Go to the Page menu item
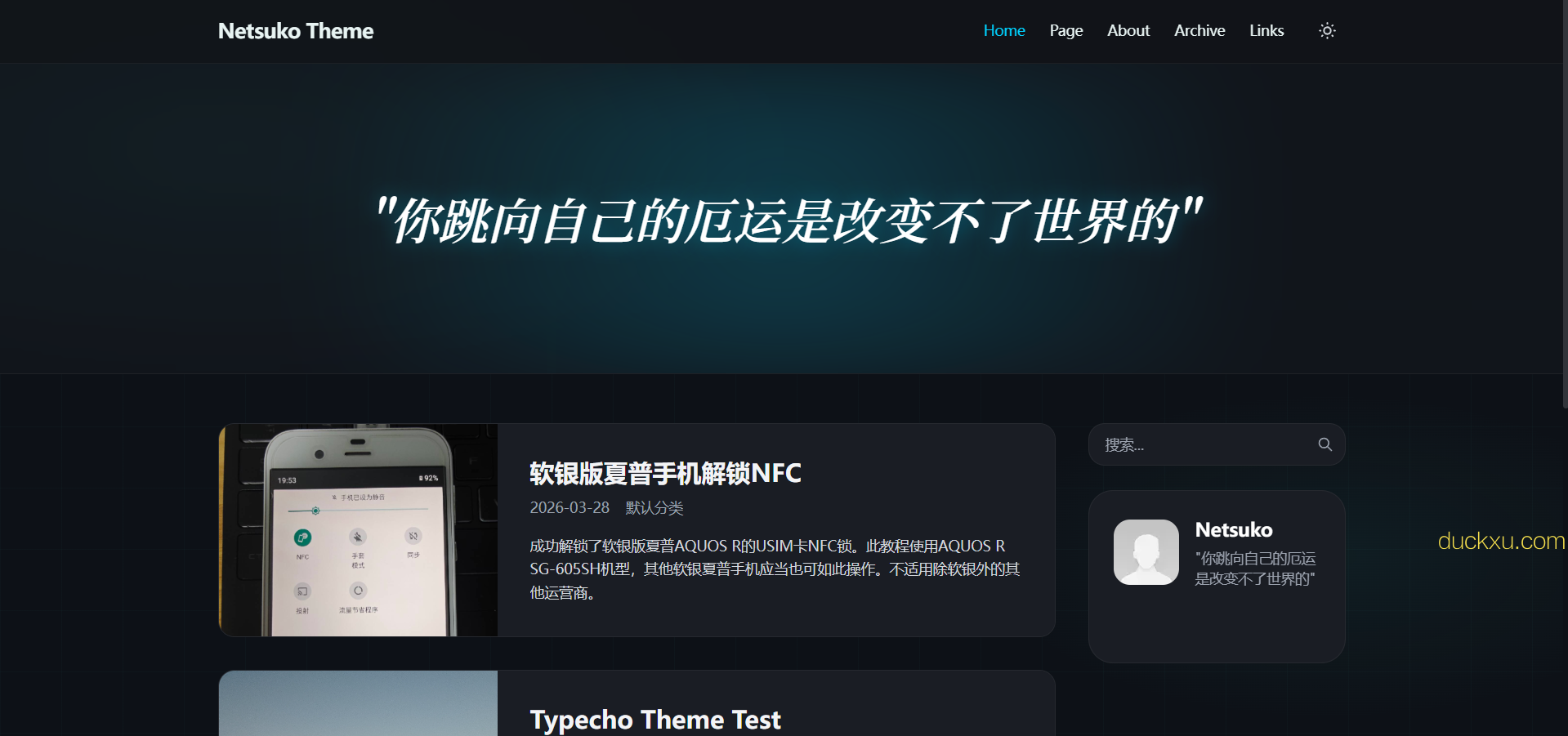Viewport: 1568px width, 736px height. tap(1065, 31)
